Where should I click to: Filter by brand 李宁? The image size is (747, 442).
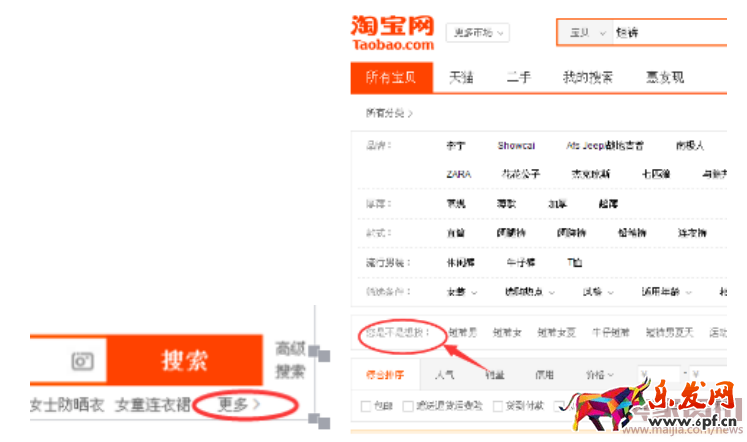(x=455, y=146)
